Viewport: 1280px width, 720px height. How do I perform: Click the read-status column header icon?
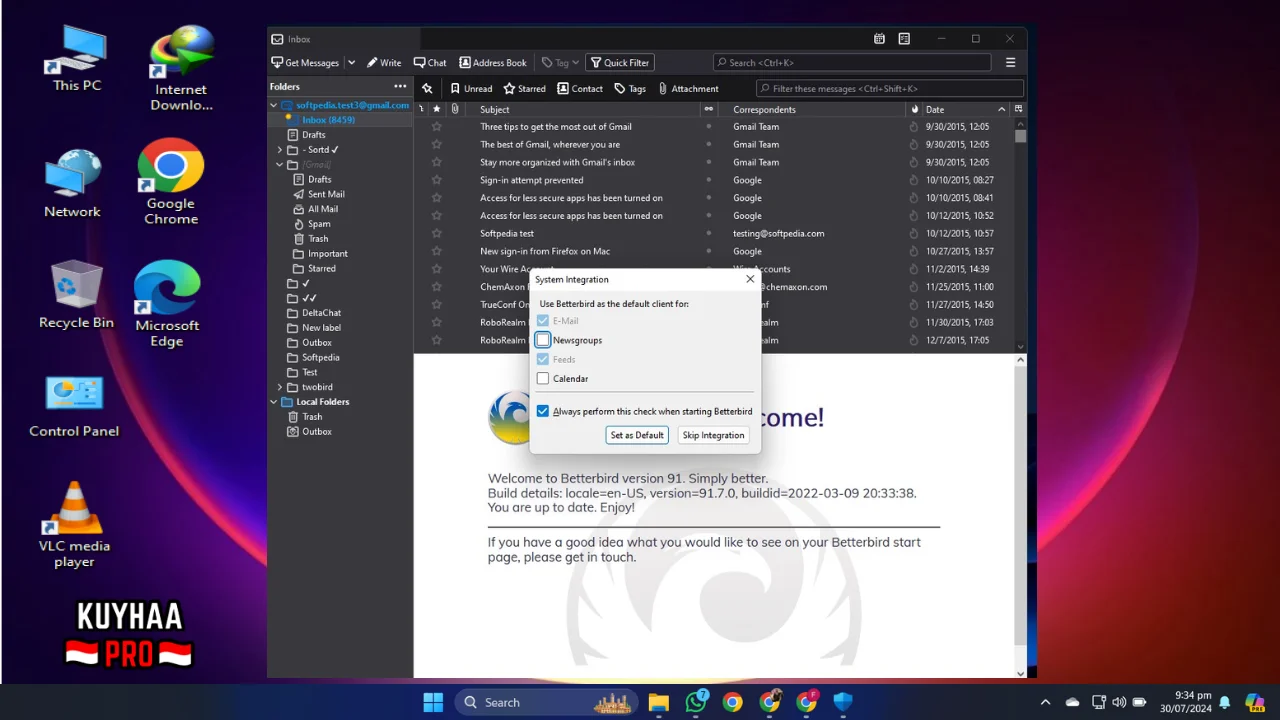tap(709, 109)
